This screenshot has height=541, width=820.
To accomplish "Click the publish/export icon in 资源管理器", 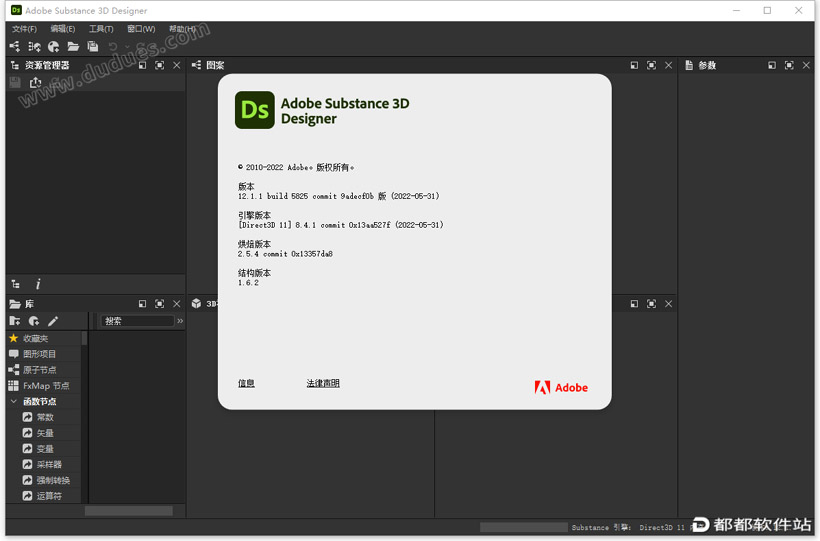I will [35, 82].
